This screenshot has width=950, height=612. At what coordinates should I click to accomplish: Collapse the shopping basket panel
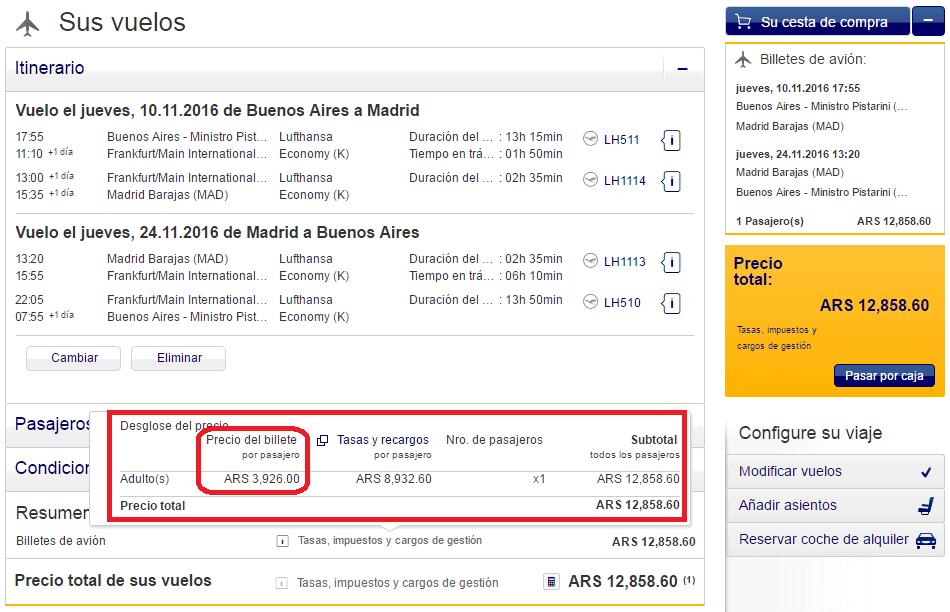tap(928, 21)
